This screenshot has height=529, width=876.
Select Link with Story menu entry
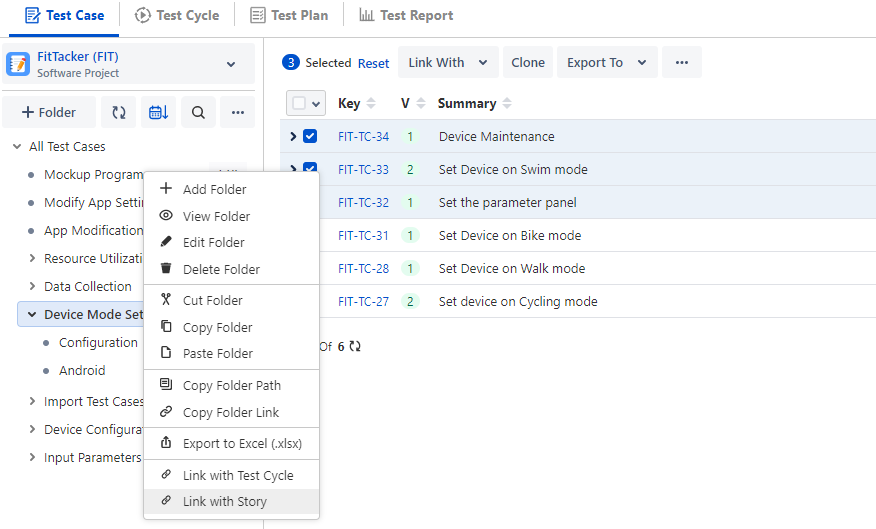pyautogui.click(x=231, y=502)
